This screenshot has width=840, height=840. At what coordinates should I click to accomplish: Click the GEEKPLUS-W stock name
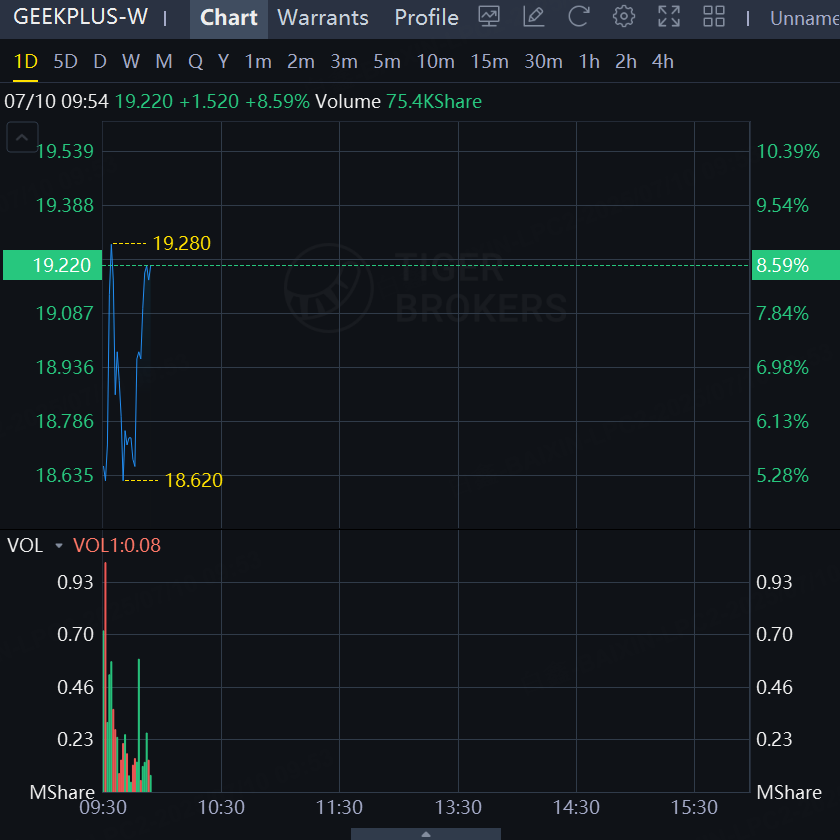80,17
